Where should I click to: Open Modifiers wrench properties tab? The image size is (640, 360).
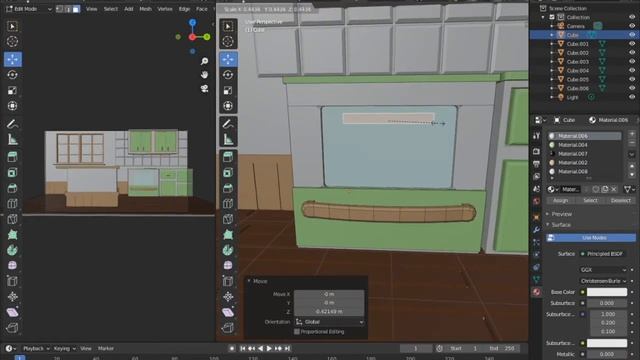(536, 230)
